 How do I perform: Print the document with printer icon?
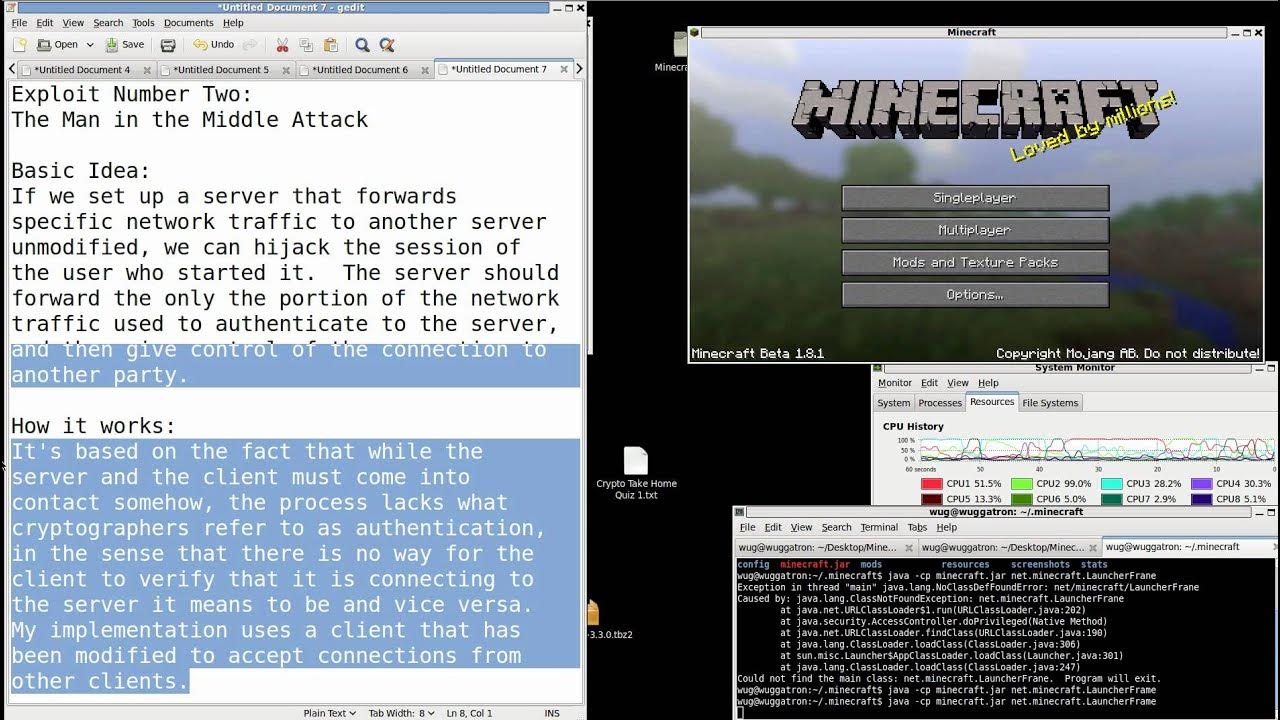point(168,45)
